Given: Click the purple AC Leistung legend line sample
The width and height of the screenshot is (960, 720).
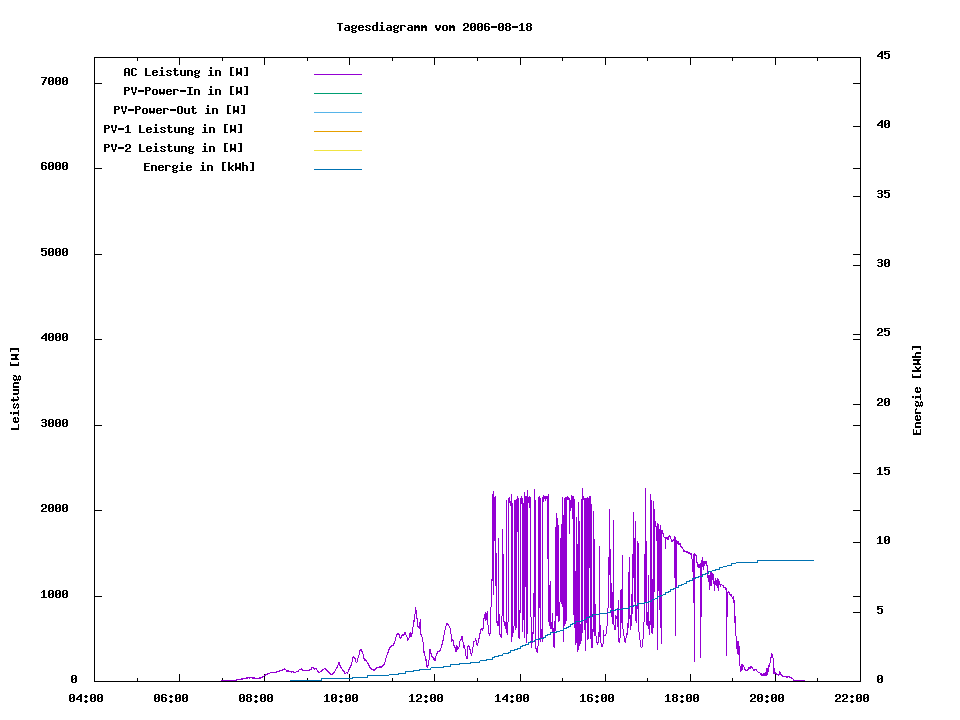Looking at the screenshot, I should pos(337,74).
